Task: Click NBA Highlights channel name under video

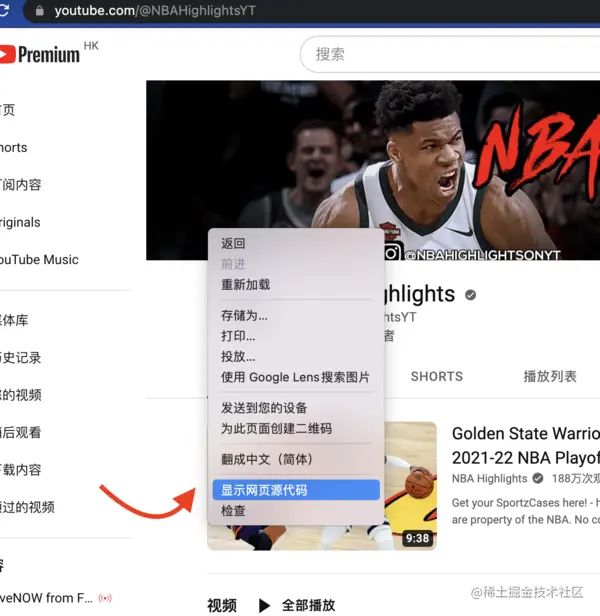Action: [x=489, y=478]
